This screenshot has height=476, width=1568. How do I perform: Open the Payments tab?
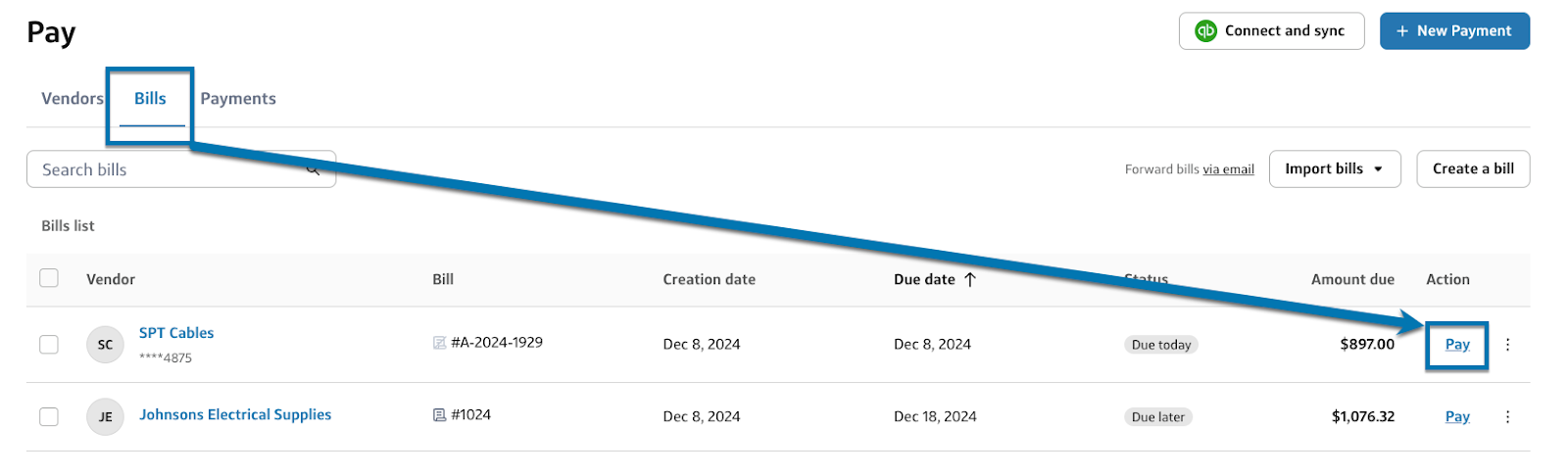(238, 99)
